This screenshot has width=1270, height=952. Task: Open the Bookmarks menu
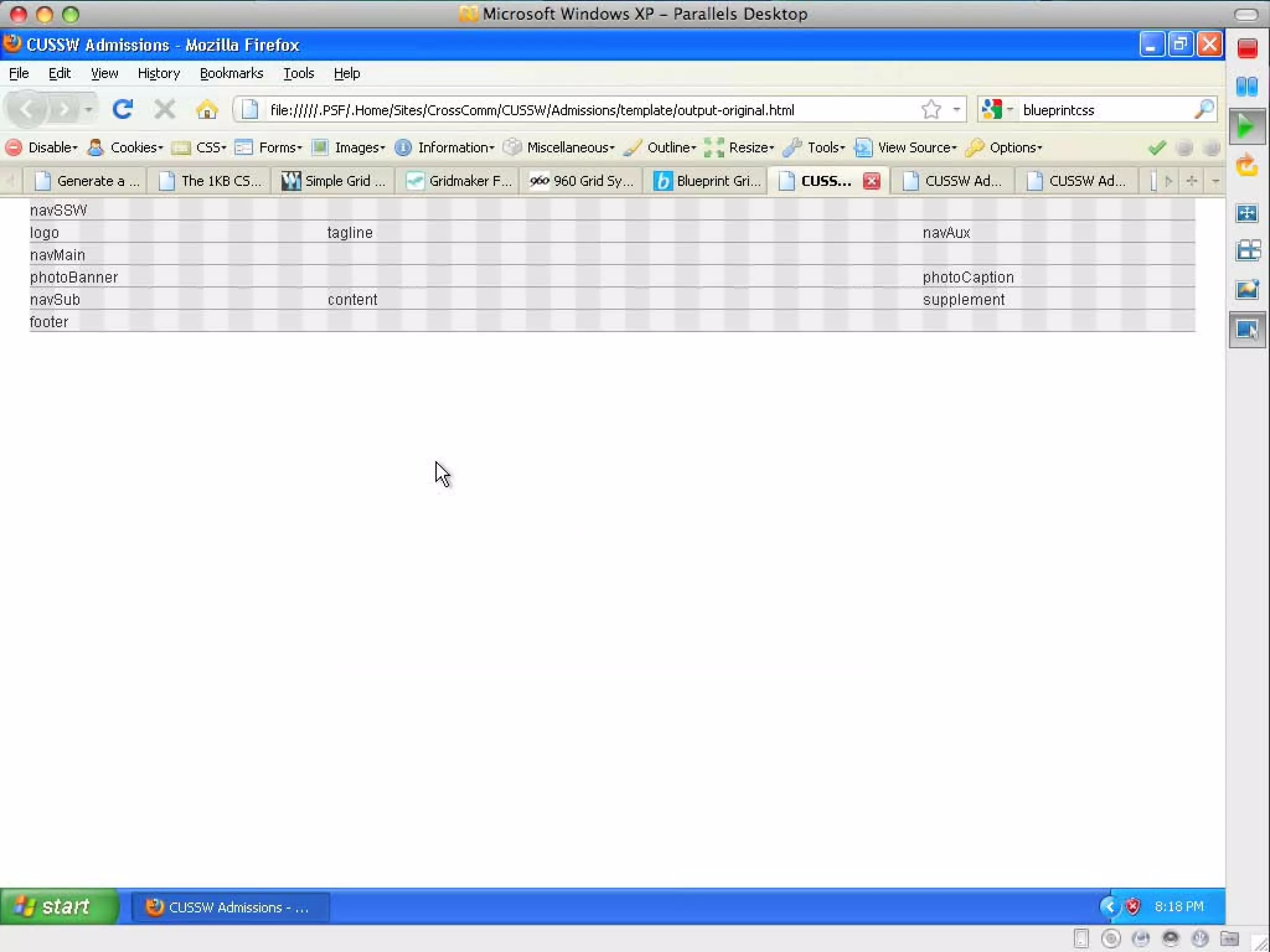coord(231,73)
